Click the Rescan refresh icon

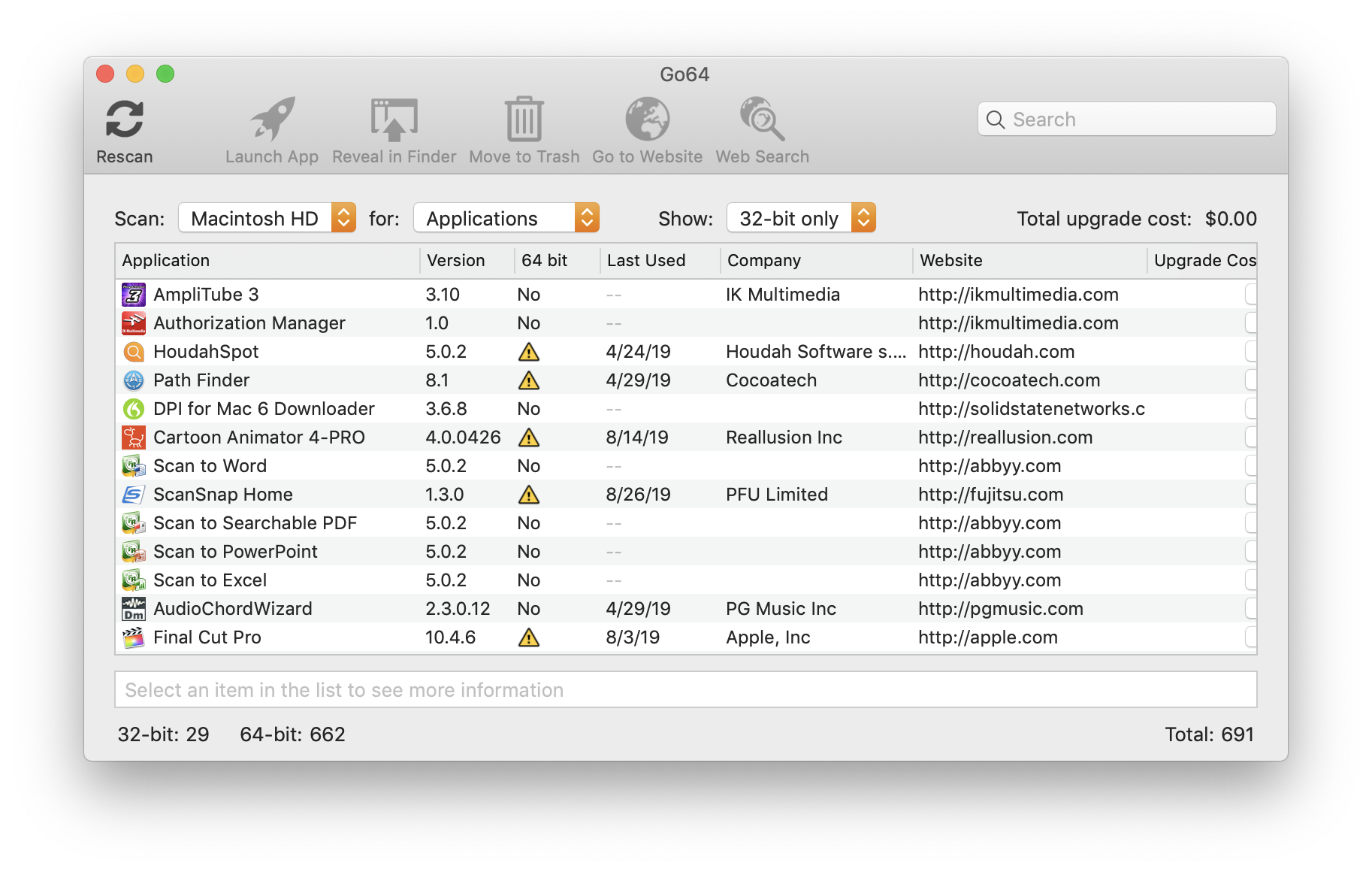tap(125, 120)
